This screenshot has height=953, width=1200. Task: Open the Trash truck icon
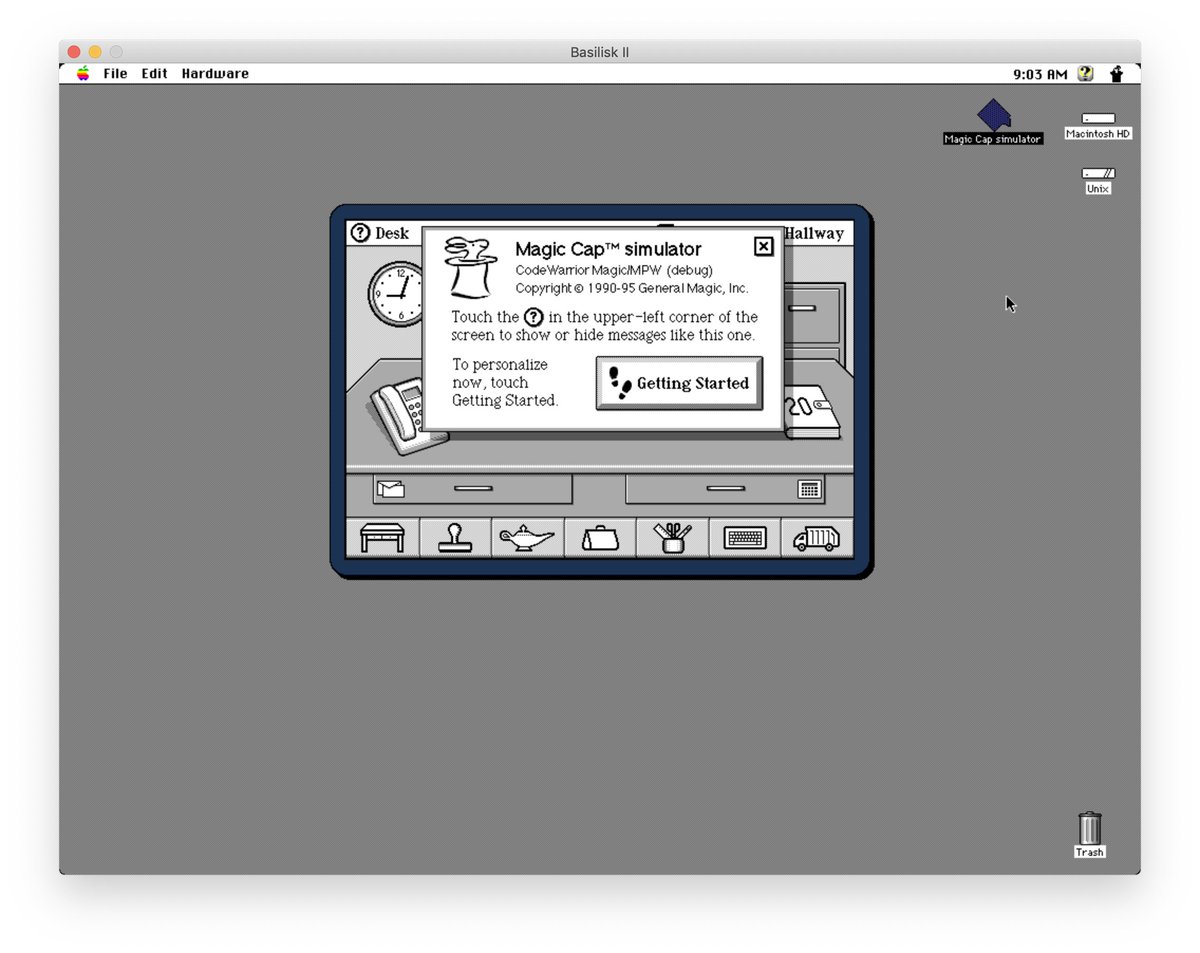817,538
